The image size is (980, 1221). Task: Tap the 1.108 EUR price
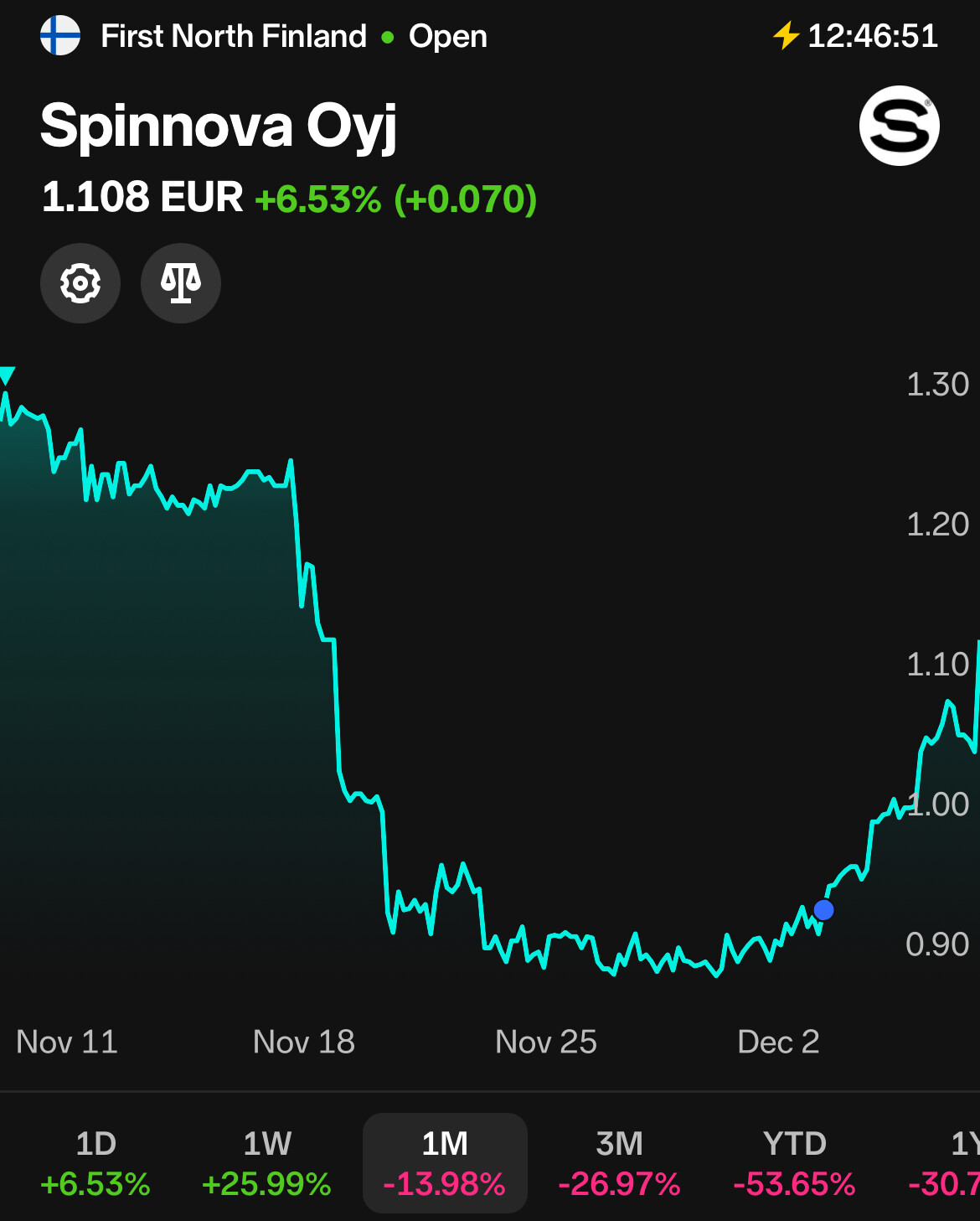(142, 198)
